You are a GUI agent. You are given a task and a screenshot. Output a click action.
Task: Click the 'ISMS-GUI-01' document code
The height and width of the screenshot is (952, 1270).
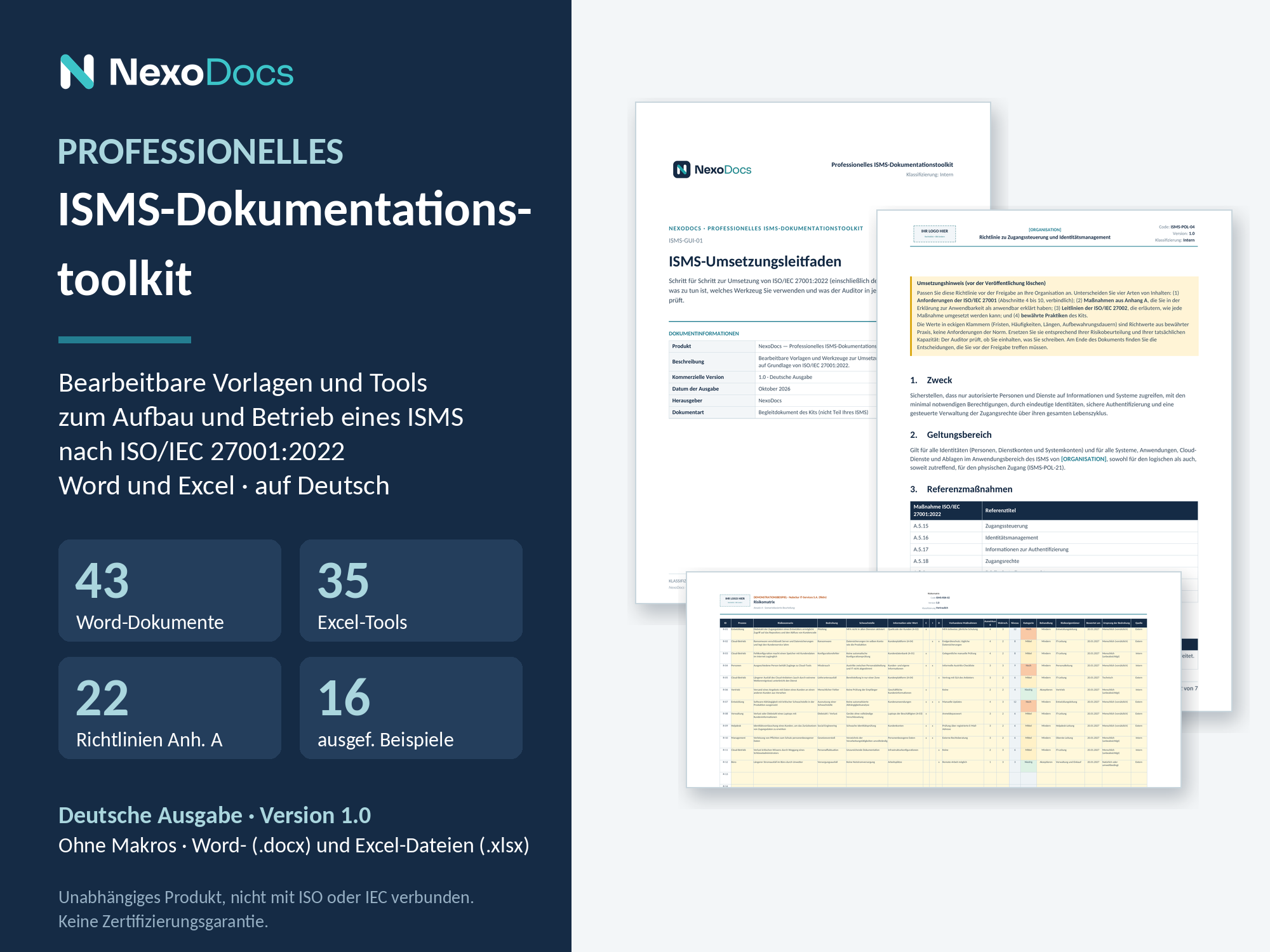(686, 241)
